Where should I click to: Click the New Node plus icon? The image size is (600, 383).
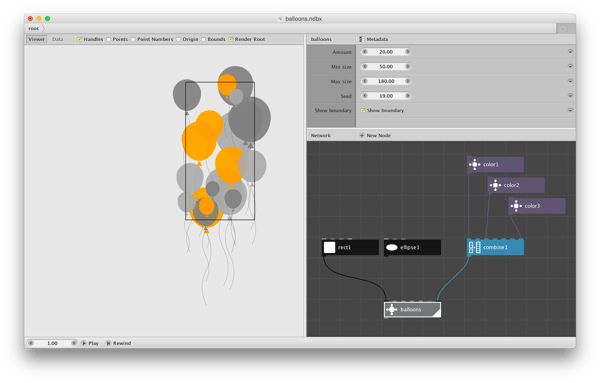coord(362,135)
